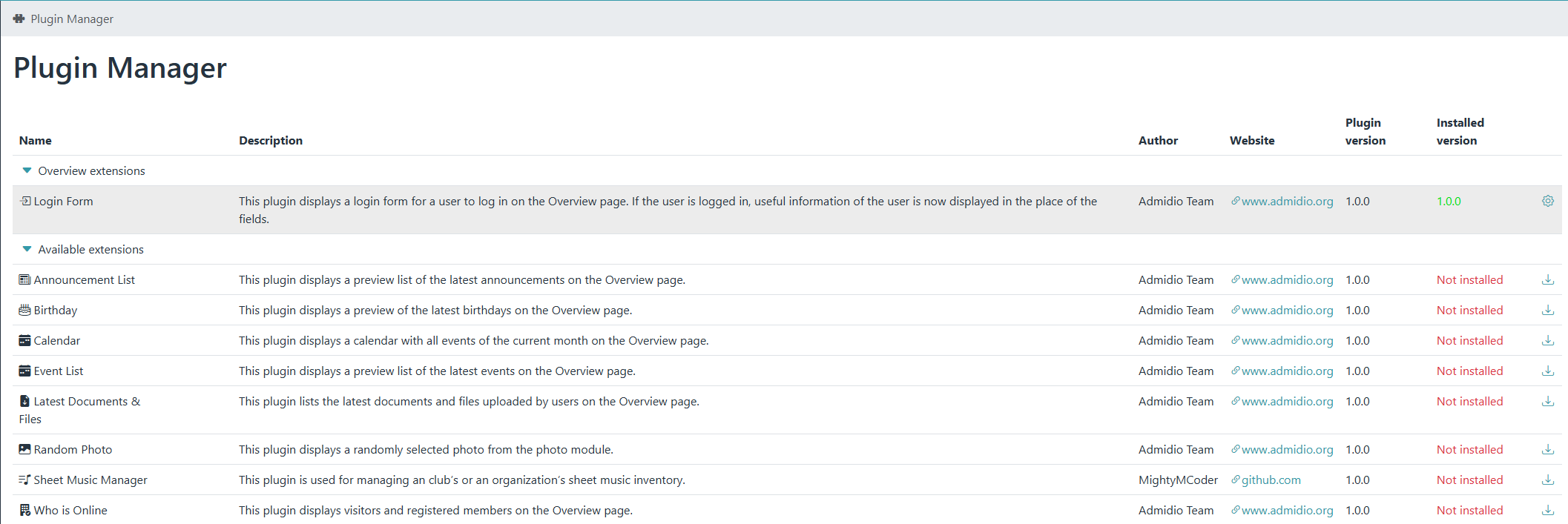Install the Announcement List plugin
Screen dimensions: 1568x524
coord(1547,280)
